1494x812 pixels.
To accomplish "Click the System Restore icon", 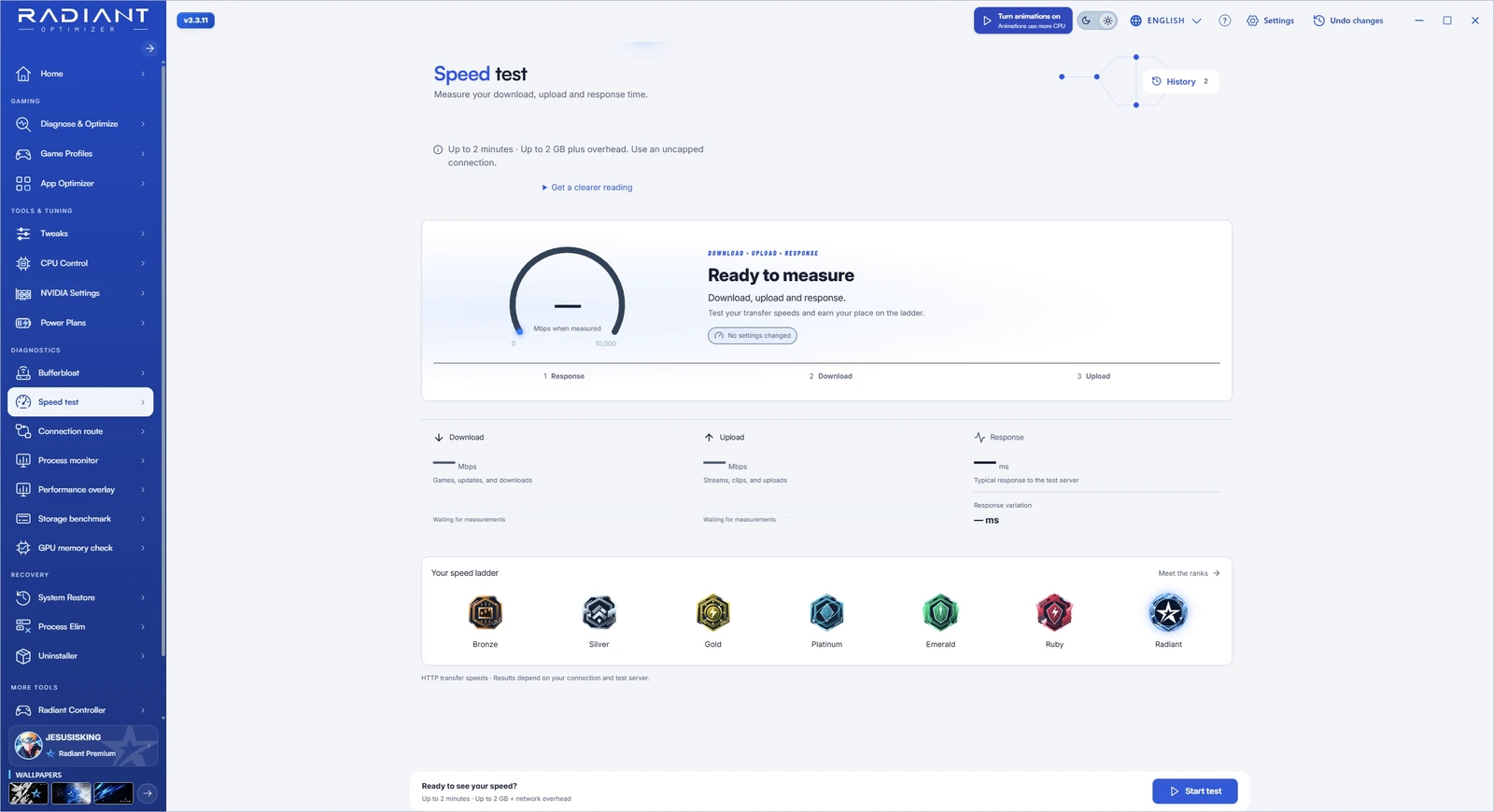I will (x=23, y=597).
